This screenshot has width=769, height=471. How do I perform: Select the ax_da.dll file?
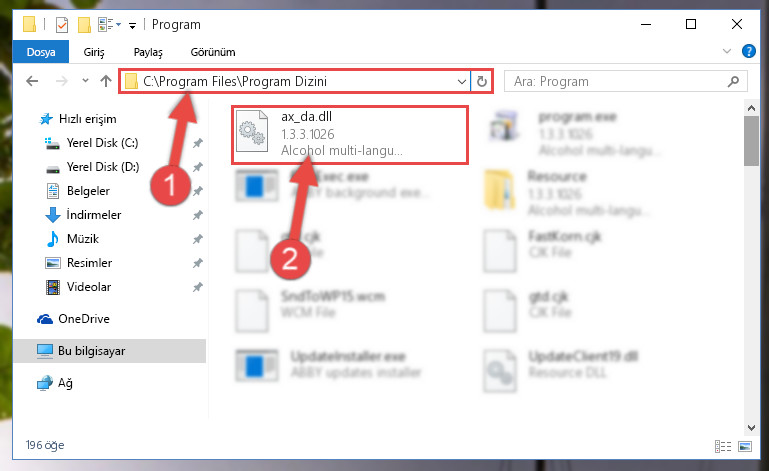point(350,134)
